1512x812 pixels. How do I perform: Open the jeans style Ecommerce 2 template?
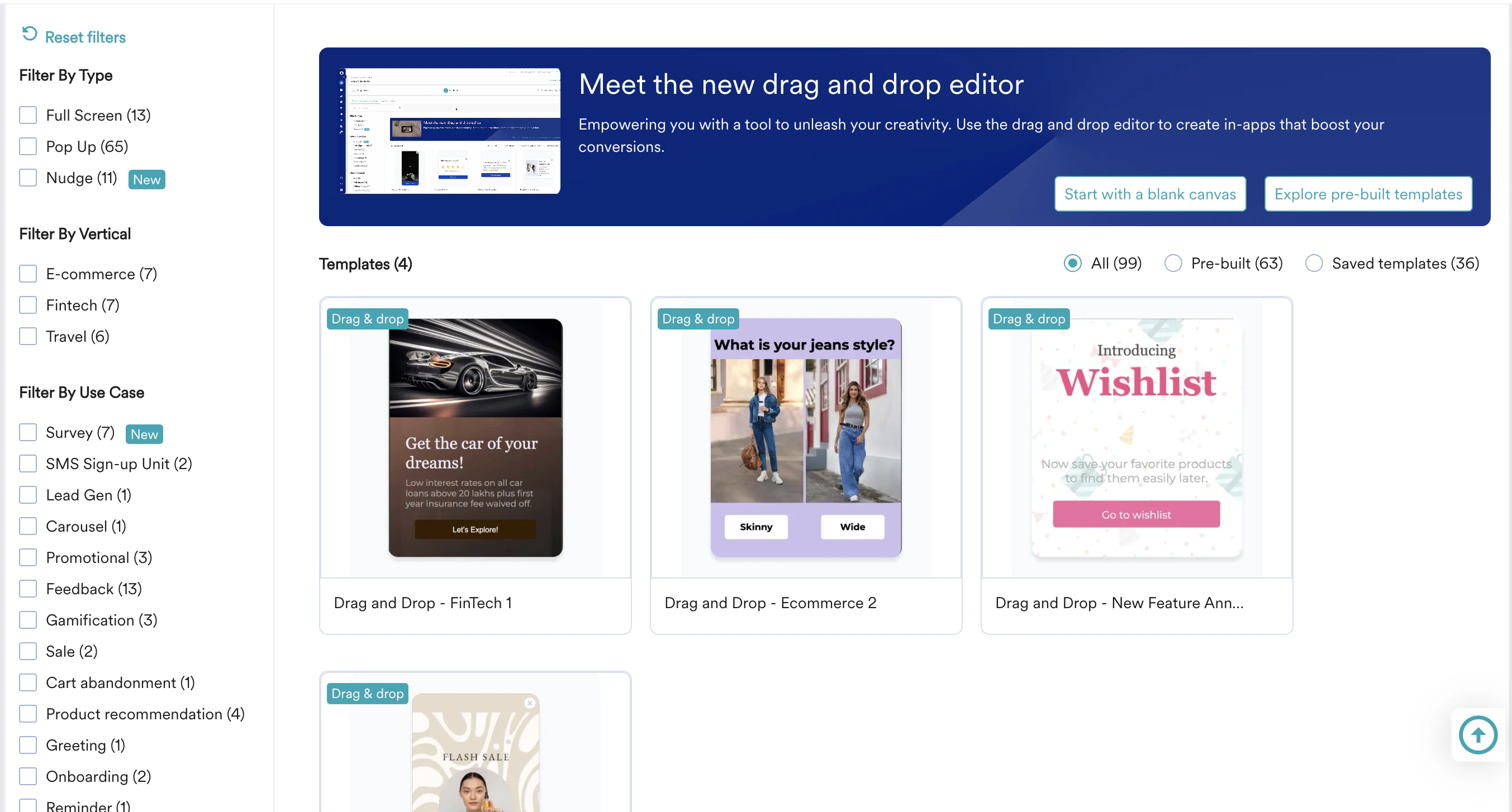tap(805, 438)
